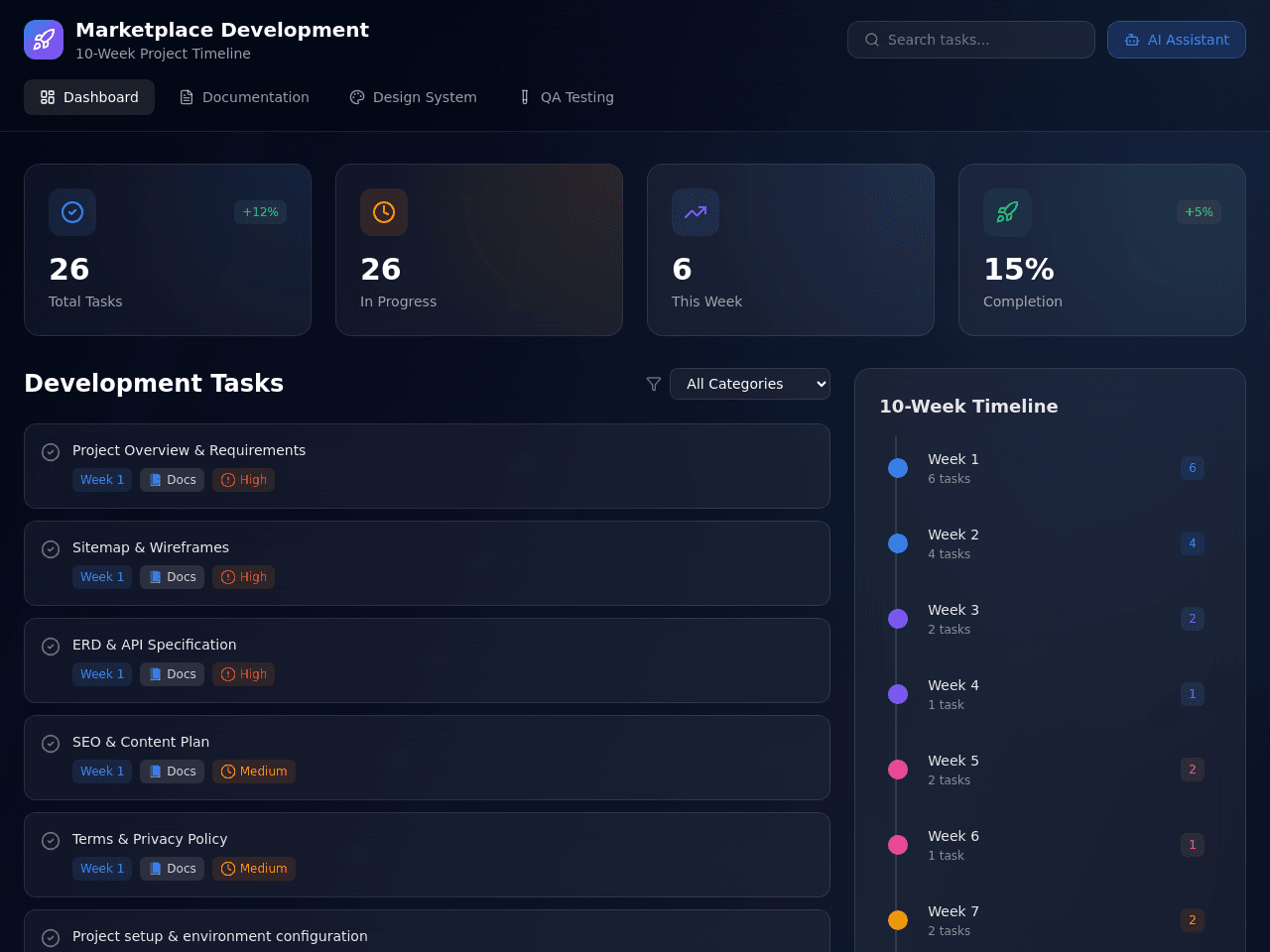Click the +5% badge on Completion
The height and width of the screenshot is (952, 1270).
(x=1199, y=212)
